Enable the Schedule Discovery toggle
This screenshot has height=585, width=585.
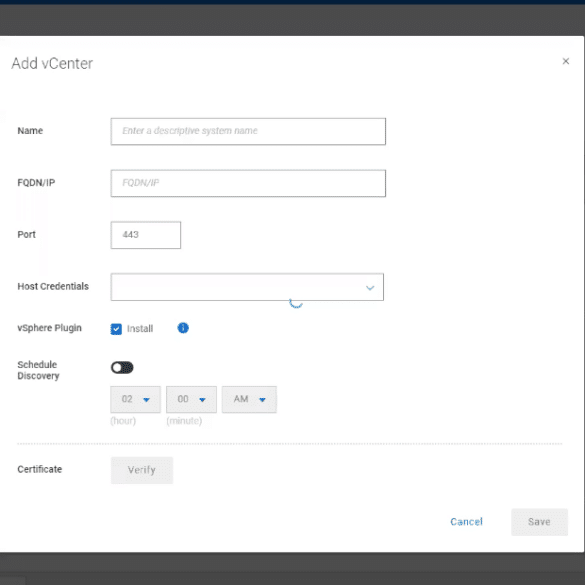pyautogui.click(x=122, y=367)
